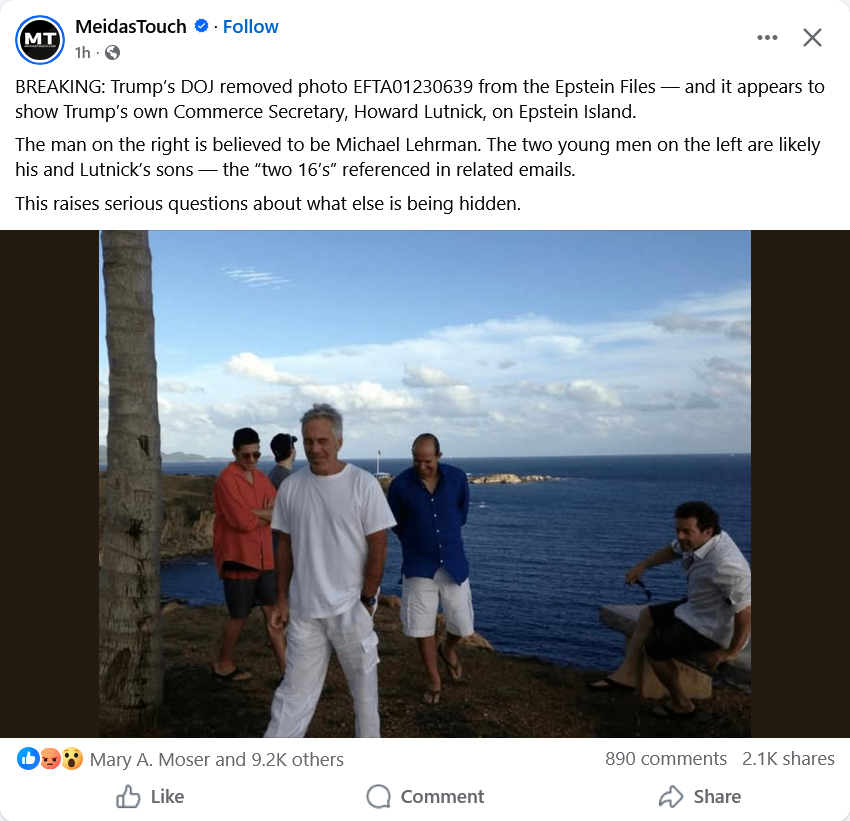Click the 1h post timestamp
850x821 pixels.
pyautogui.click(x=82, y=52)
